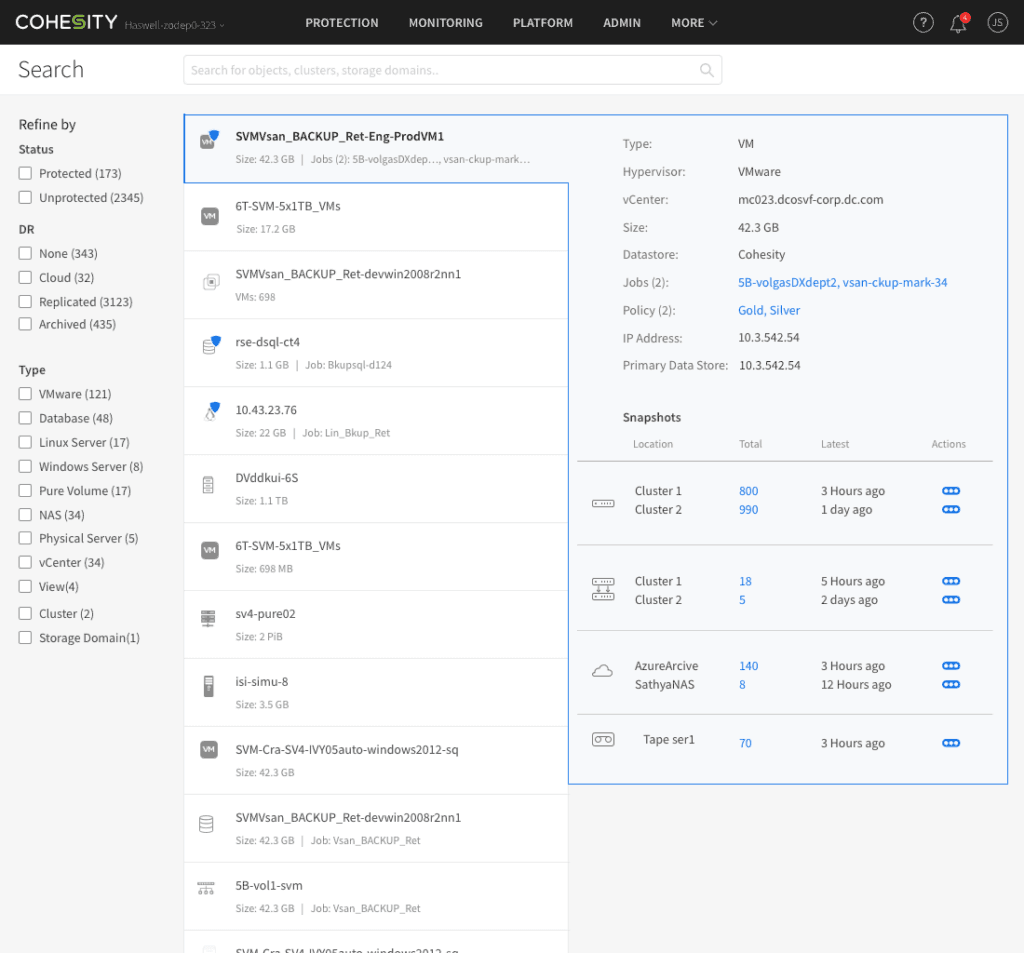Go to the MONITORING menu
Image resolution: width=1024 pixels, height=953 pixels.
(x=445, y=23)
